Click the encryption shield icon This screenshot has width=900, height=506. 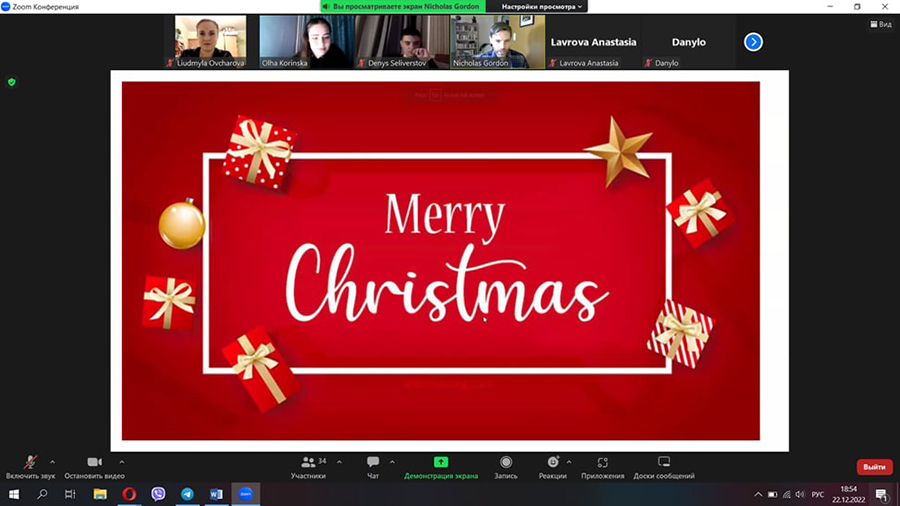pos(12,82)
